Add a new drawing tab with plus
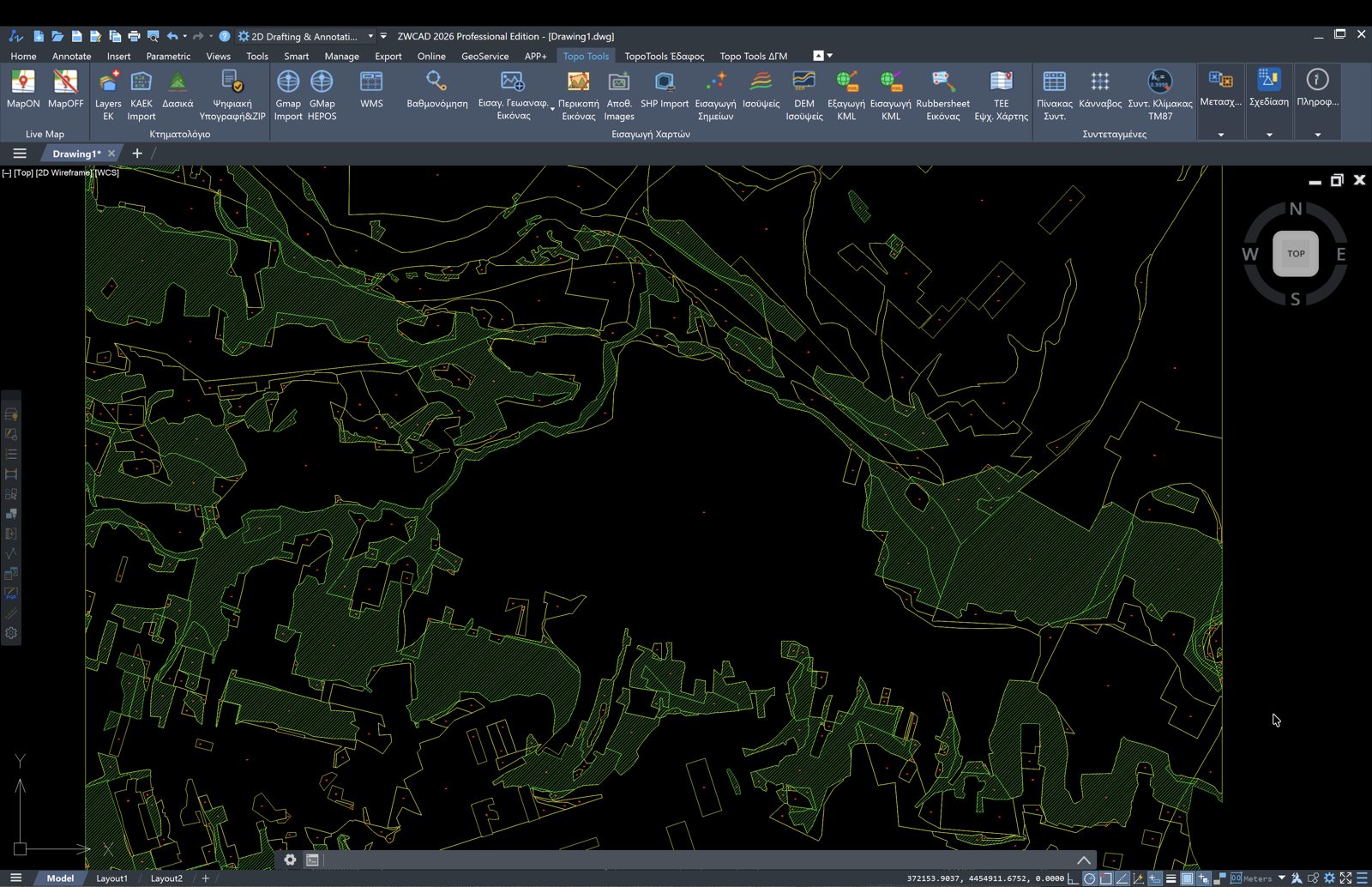This screenshot has height=887, width=1372. point(137,154)
